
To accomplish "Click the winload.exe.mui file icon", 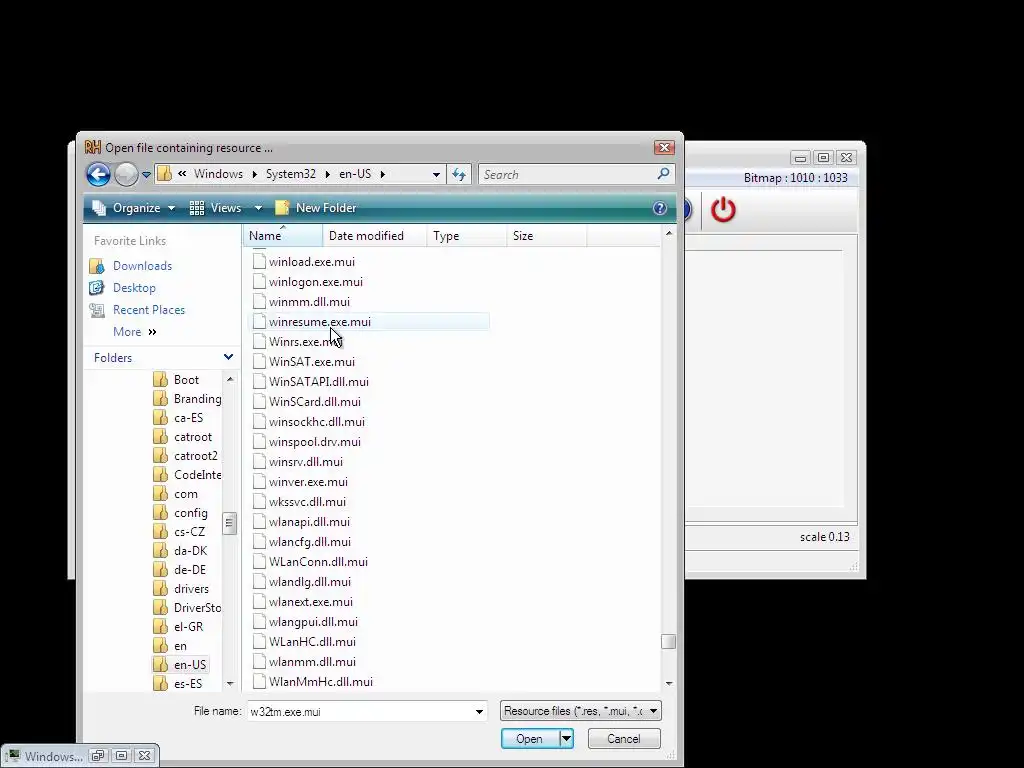I will (259, 261).
